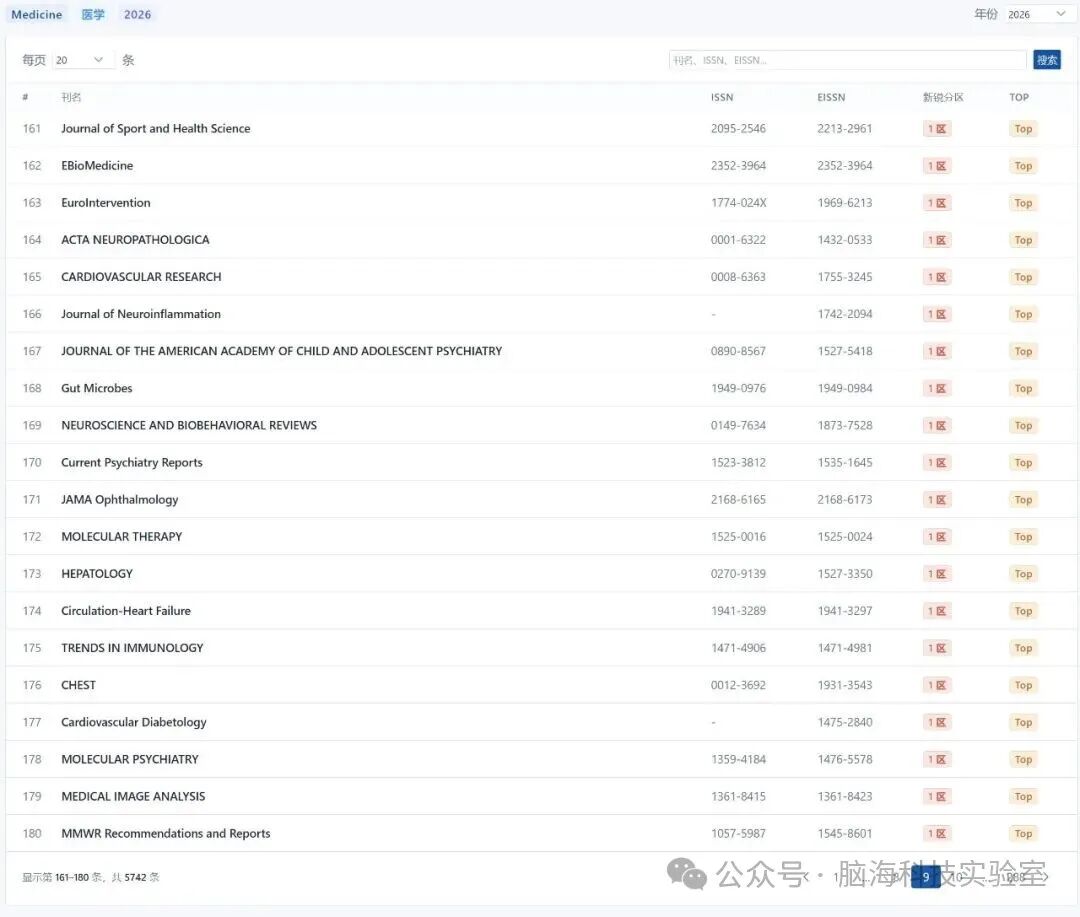This screenshot has height=917, width=1080.
Task: Click ISSN 2168-6165 cell
Action: [x=738, y=500]
